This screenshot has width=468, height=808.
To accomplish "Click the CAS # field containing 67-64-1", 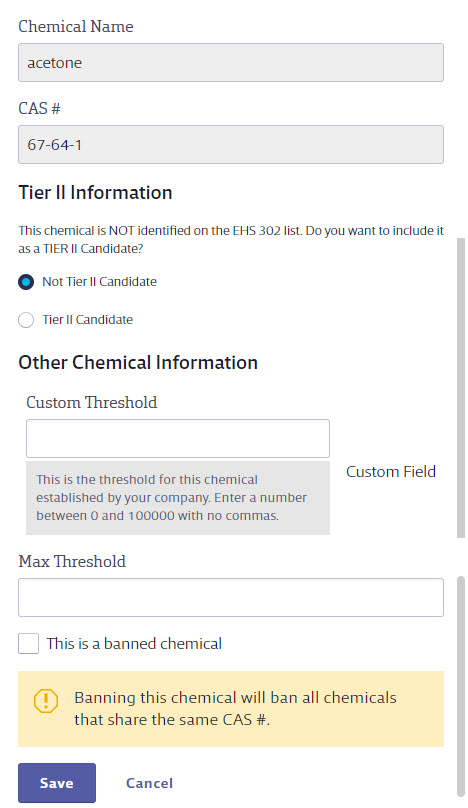I will (x=231, y=144).
